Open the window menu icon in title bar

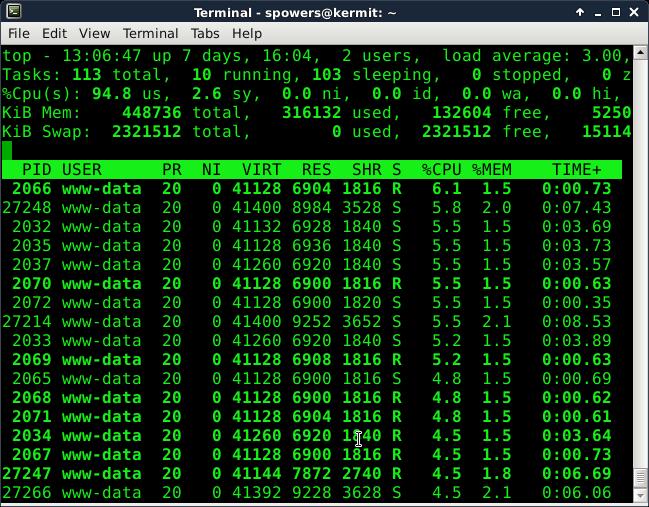coord(13,12)
